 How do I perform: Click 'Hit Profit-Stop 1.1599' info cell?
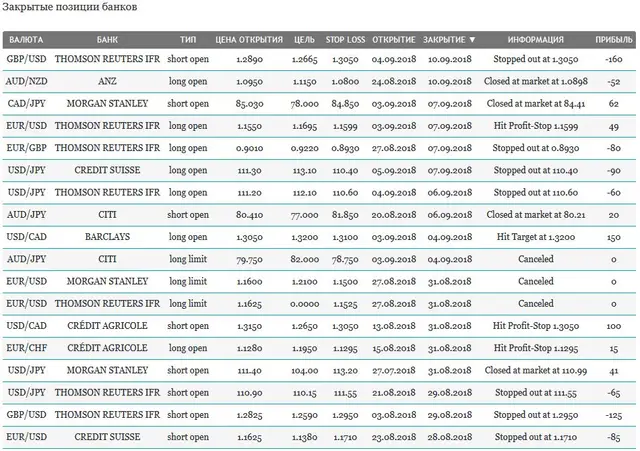click(536, 126)
